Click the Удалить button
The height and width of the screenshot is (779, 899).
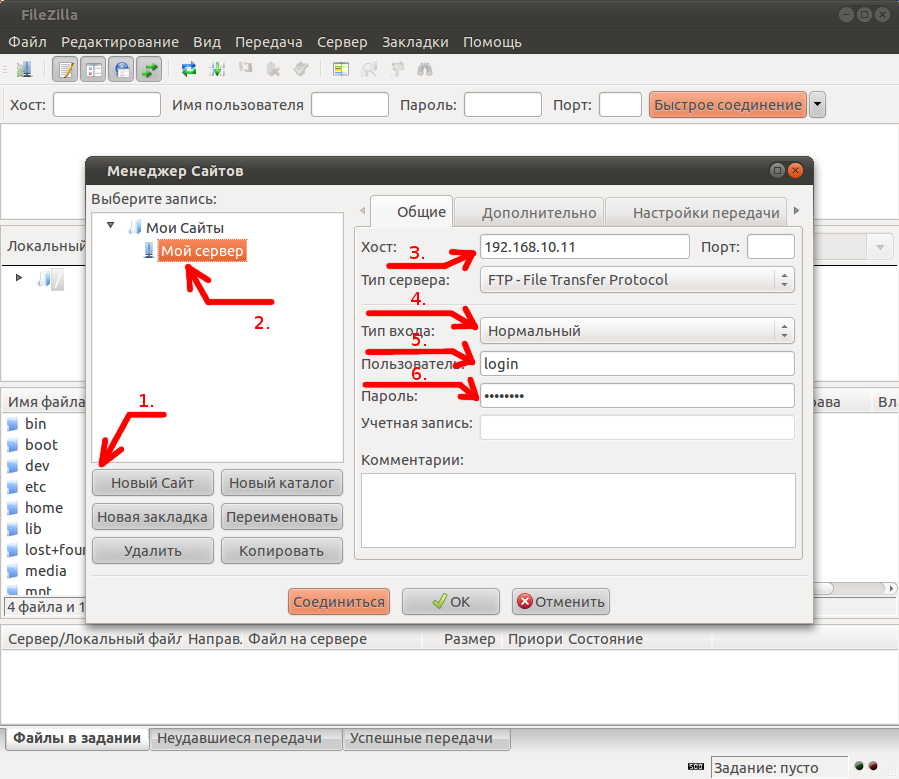point(153,550)
